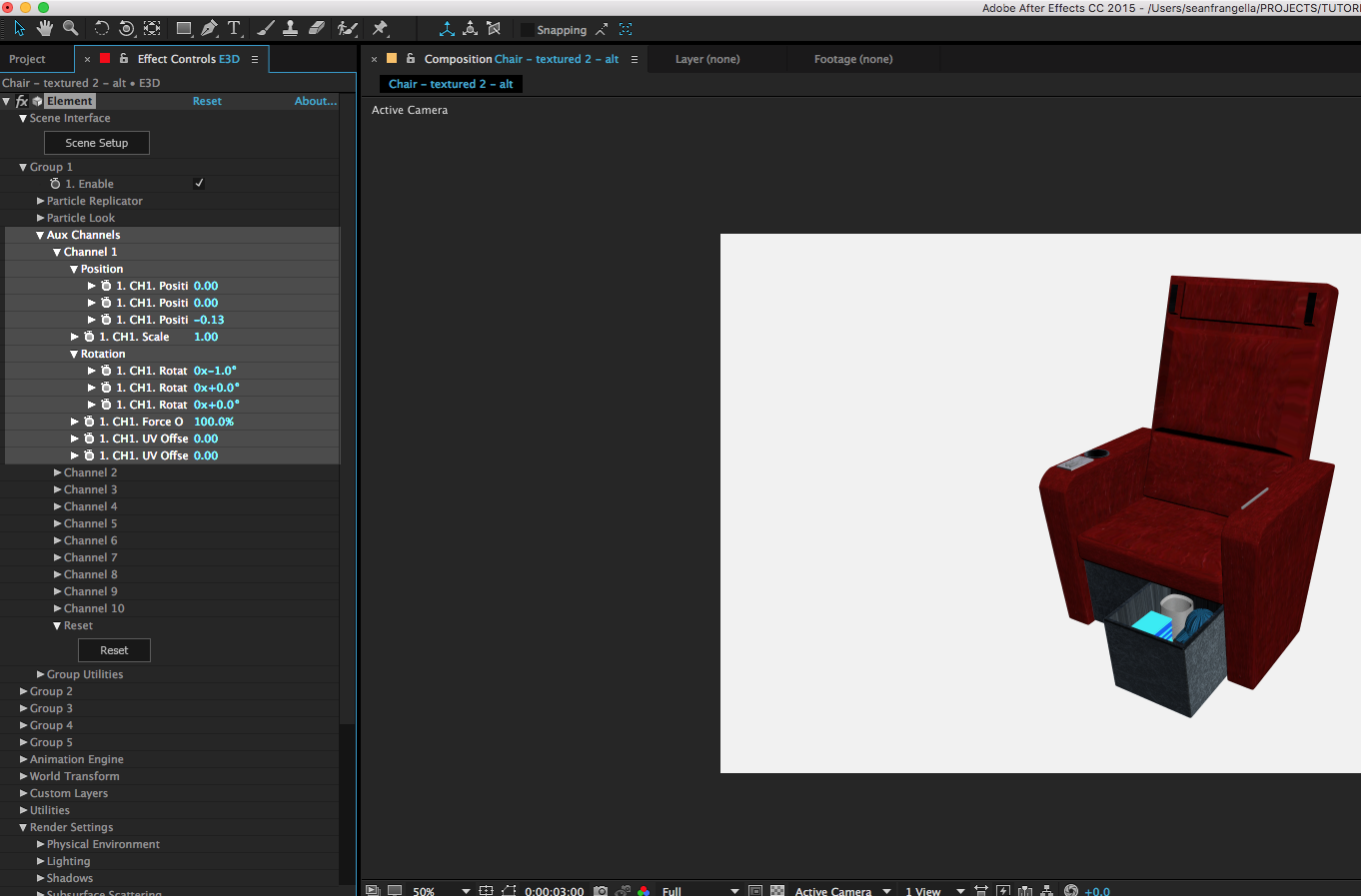The width and height of the screenshot is (1361, 896).
Task: Select the Hand tool
Action: point(45,28)
